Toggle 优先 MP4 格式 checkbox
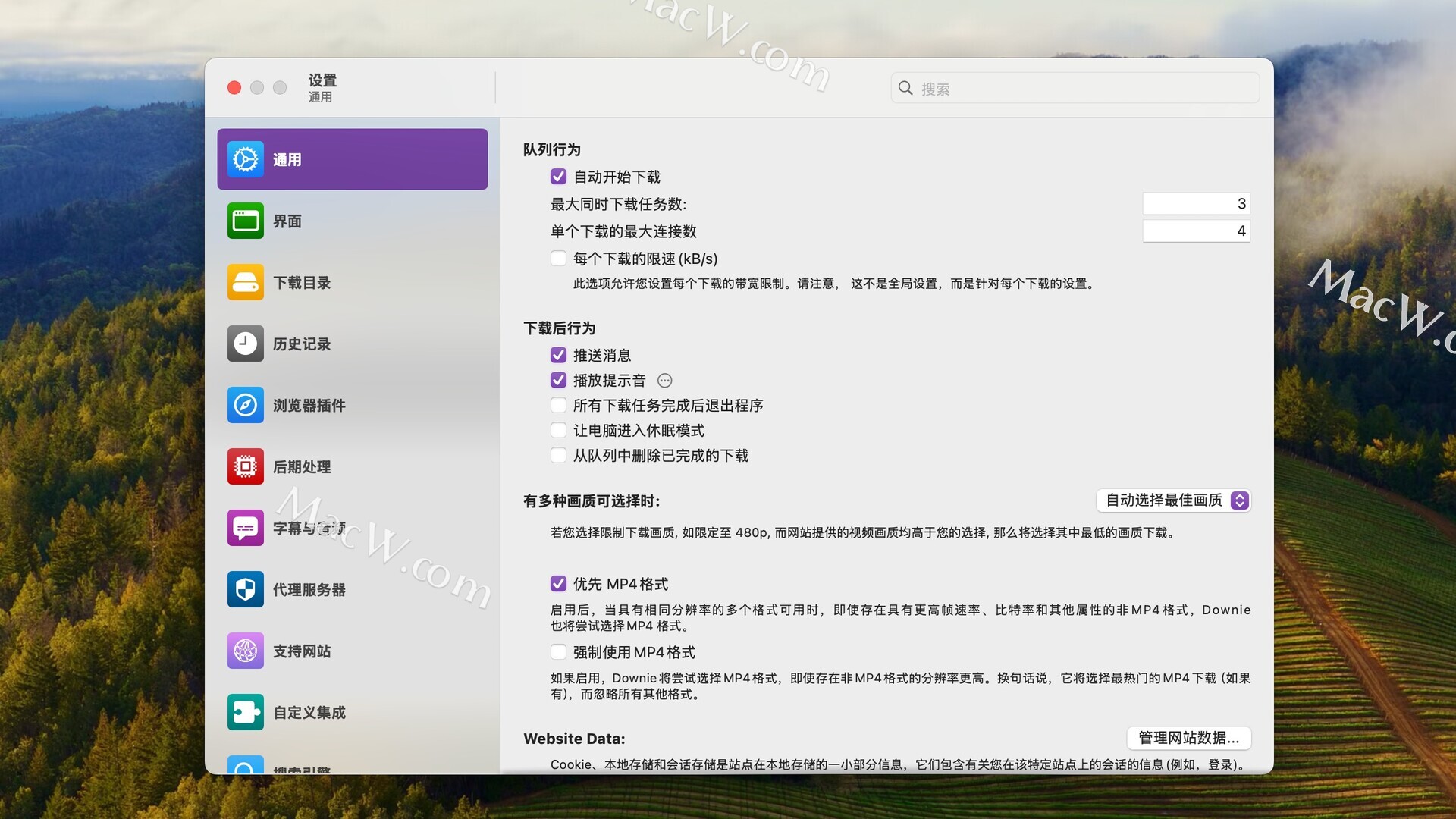The width and height of the screenshot is (1456, 819). pos(558,583)
